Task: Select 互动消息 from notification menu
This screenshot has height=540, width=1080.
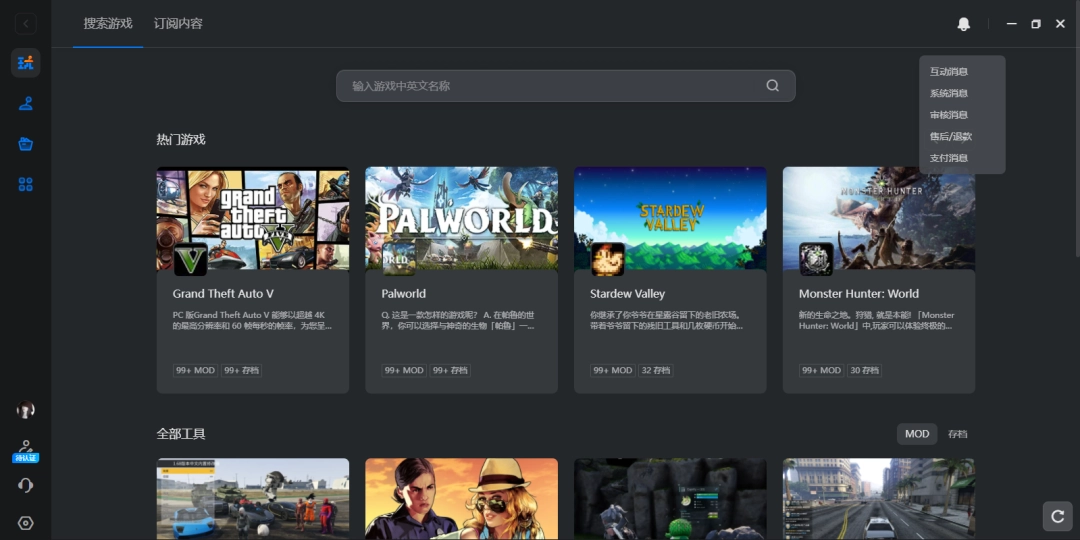Action: coord(948,72)
